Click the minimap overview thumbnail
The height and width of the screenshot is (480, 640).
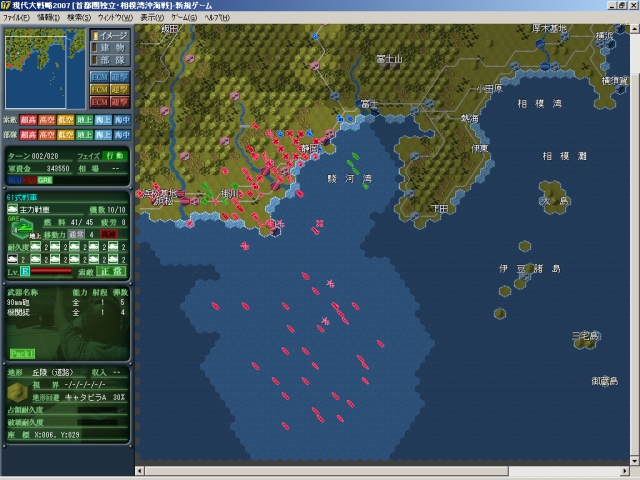click(x=45, y=68)
